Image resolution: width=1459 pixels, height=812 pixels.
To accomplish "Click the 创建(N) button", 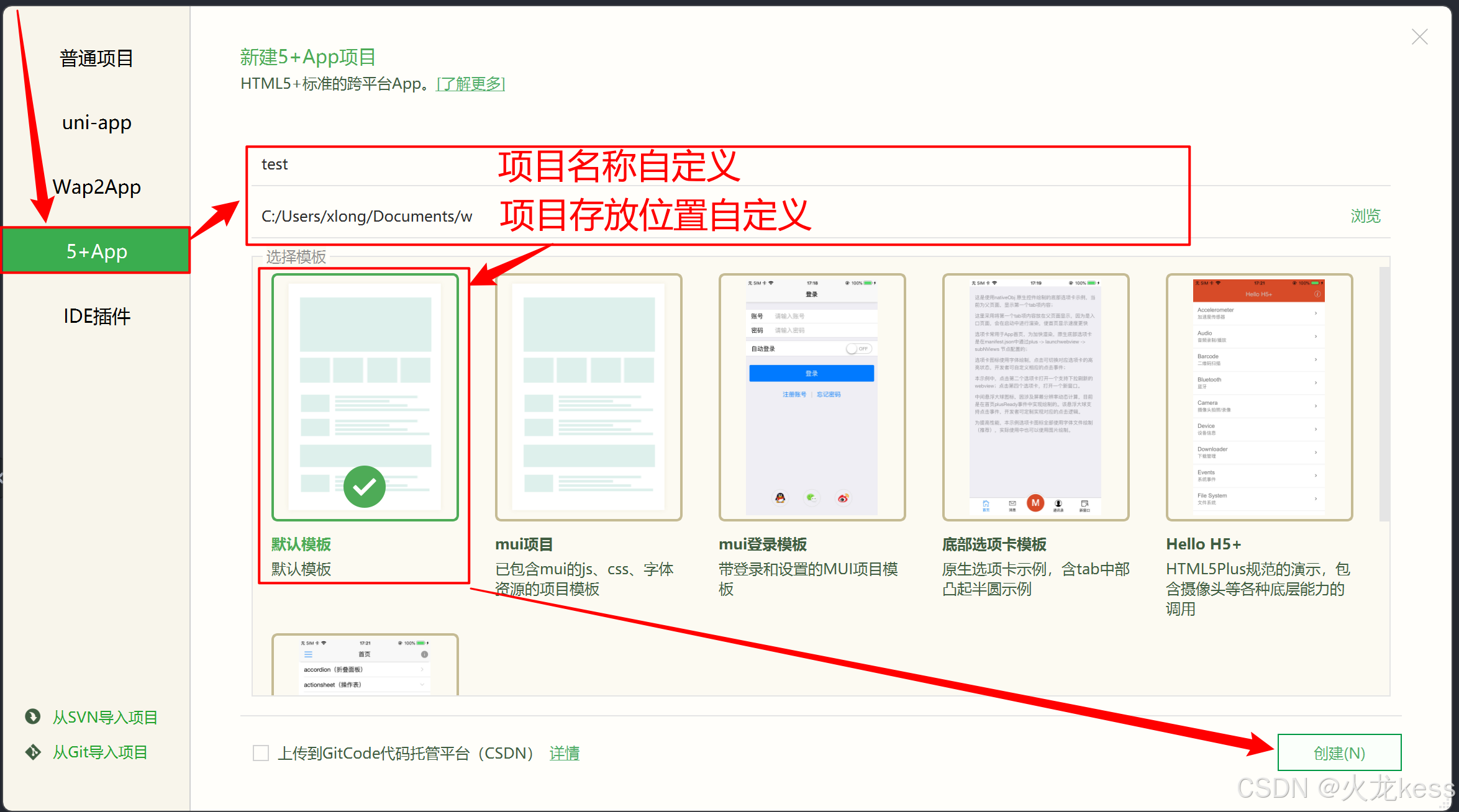I will [x=1339, y=753].
